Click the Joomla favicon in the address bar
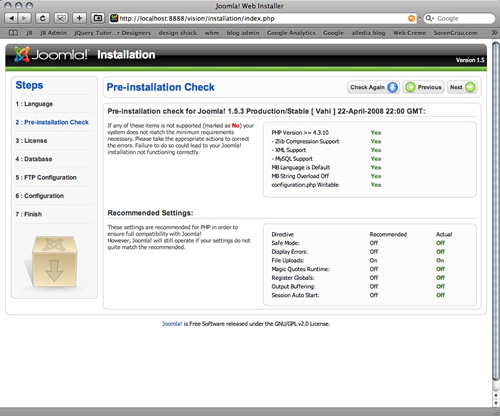500x416 pixels. click(114, 18)
